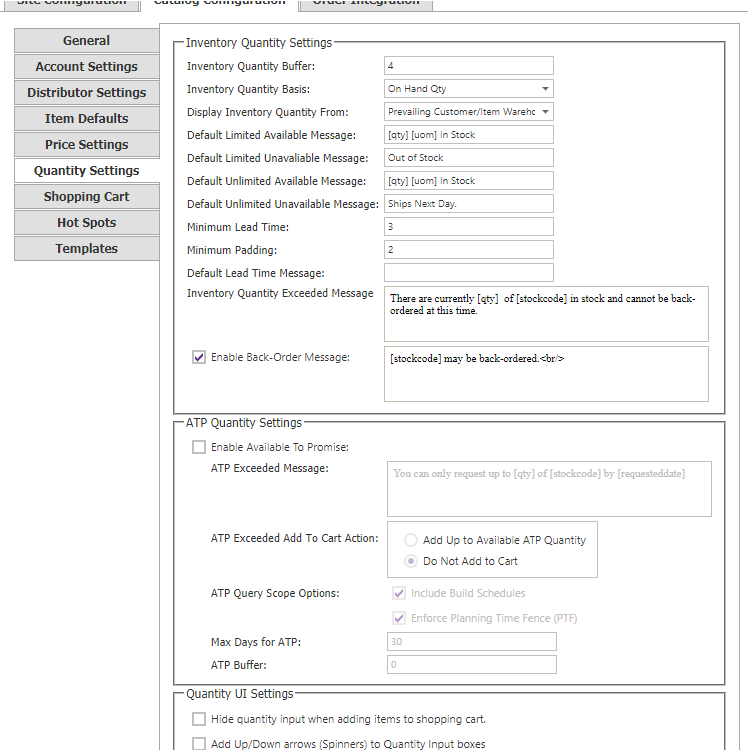Viewport: 748px width, 751px height.
Task: Go to the Hot Spots tab
Action: (x=86, y=223)
